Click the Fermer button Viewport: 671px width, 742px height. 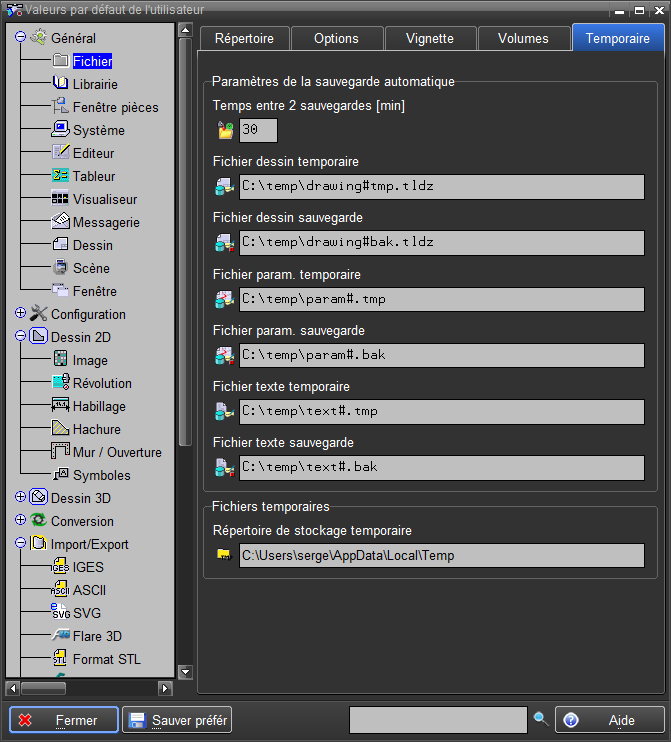(64, 720)
